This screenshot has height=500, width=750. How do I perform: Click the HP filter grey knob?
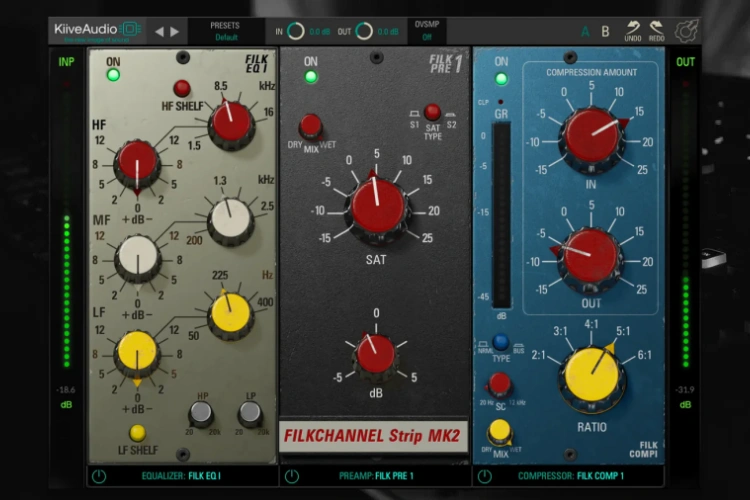click(x=201, y=412)
